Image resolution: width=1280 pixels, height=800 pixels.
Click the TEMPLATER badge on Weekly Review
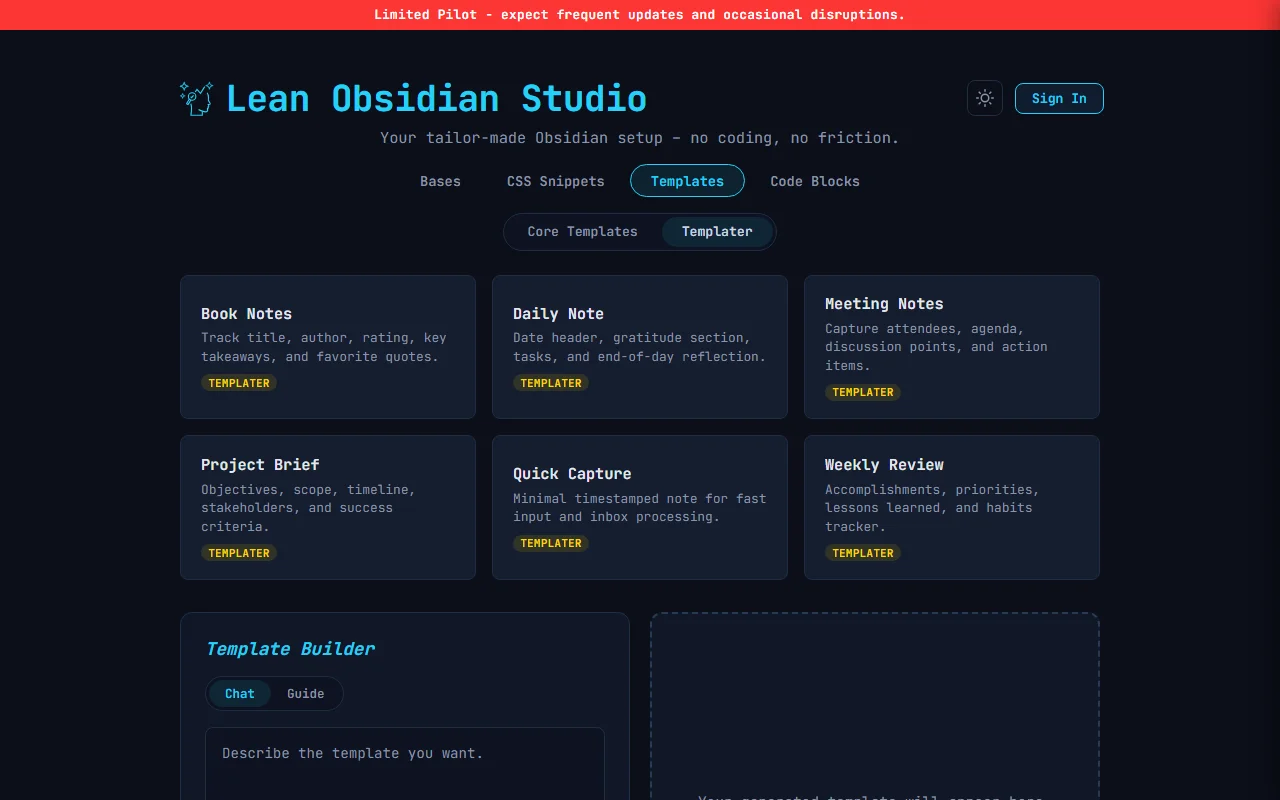(x=863, y=553)
